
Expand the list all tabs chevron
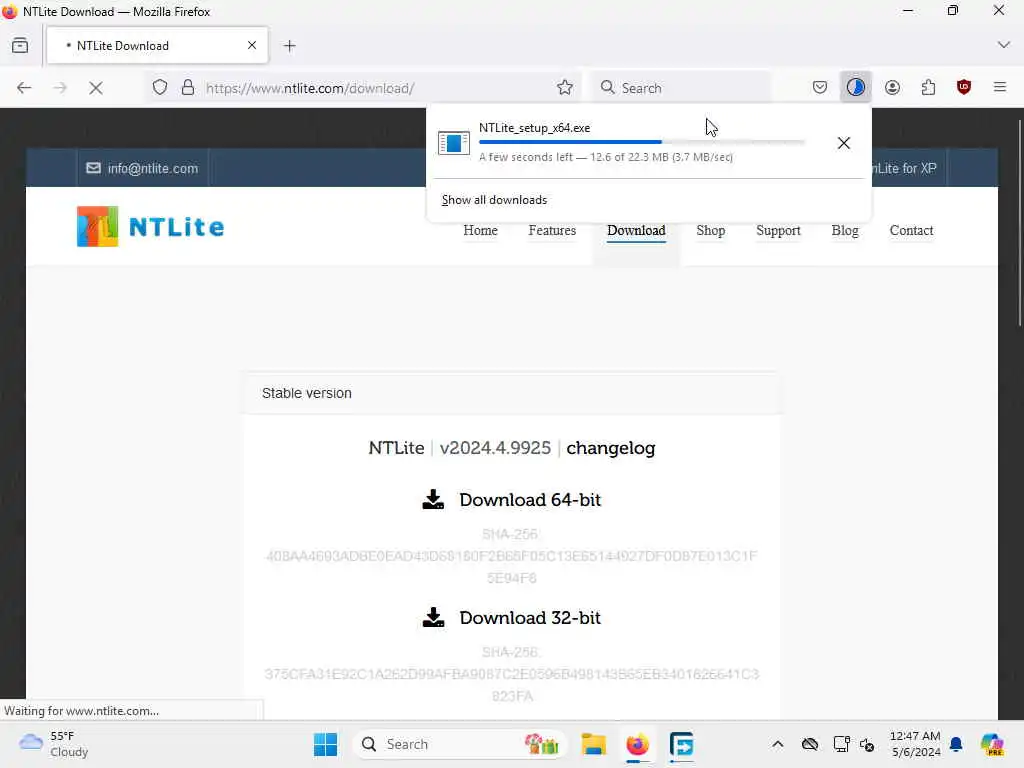click(x=1004, y=45)
